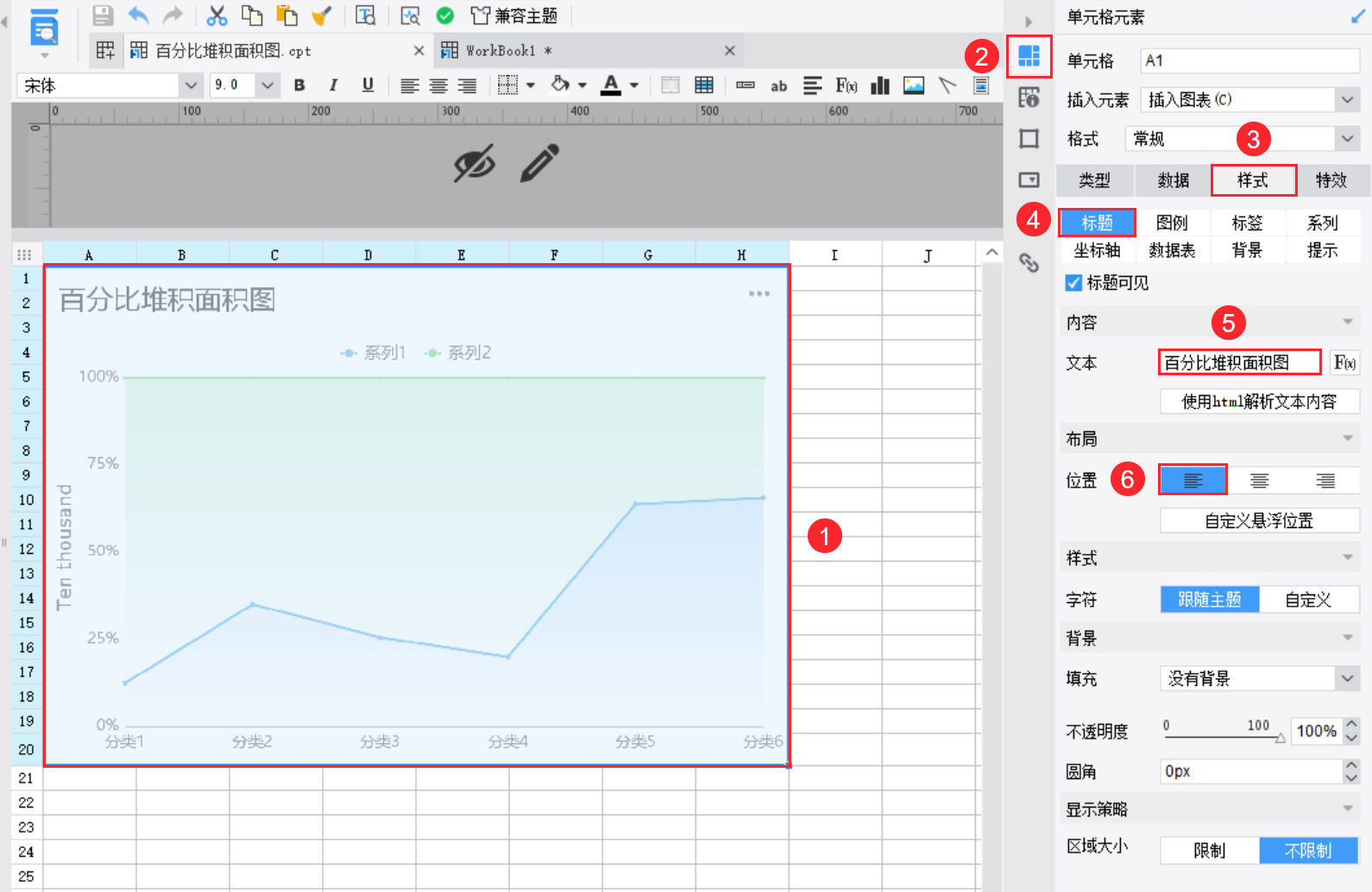Image resolution: width=1372 pixels, height=892 pixels.
Task: Open the large report preview icon
Action: (43, 28)
